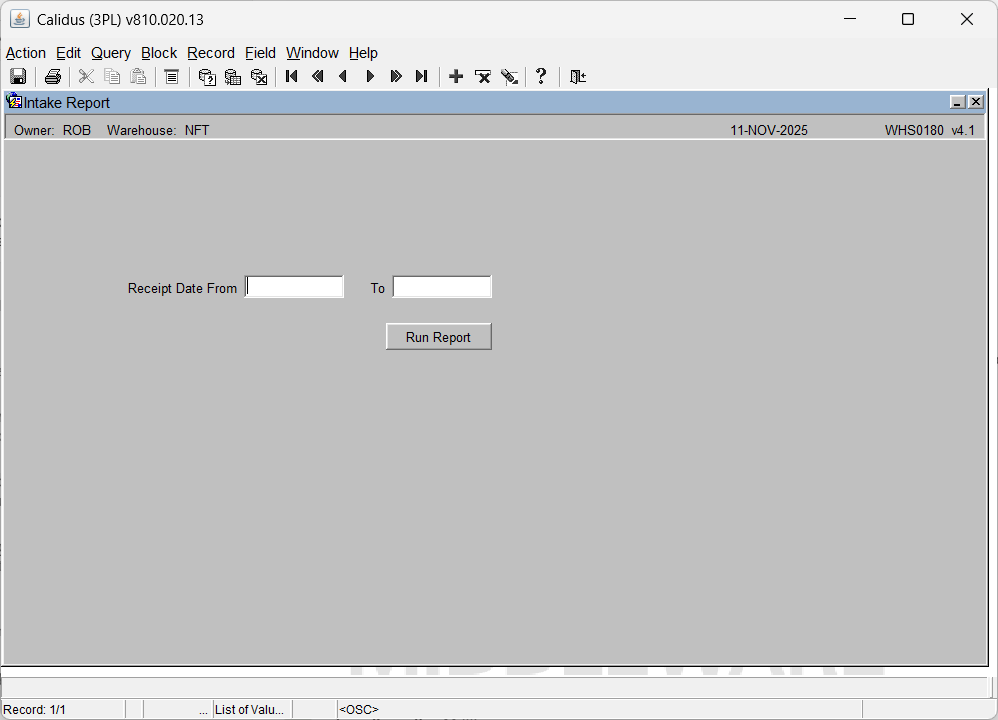Open the Query menu
Viewport: 998px width, 720px height.
click(x=111, y=53)
